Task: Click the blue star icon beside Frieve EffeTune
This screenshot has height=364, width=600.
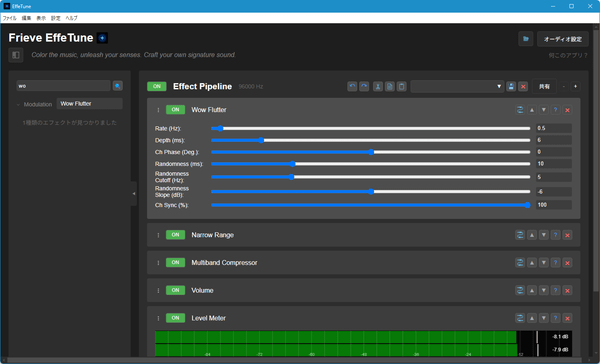Action: point(102,38)
